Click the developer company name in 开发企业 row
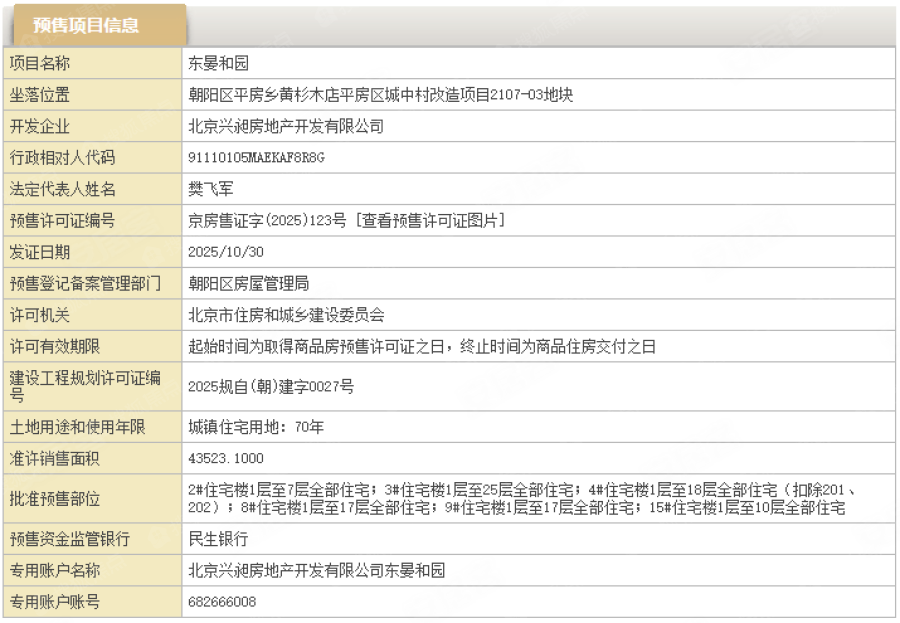Screen dimensions: 900x623 286,127
